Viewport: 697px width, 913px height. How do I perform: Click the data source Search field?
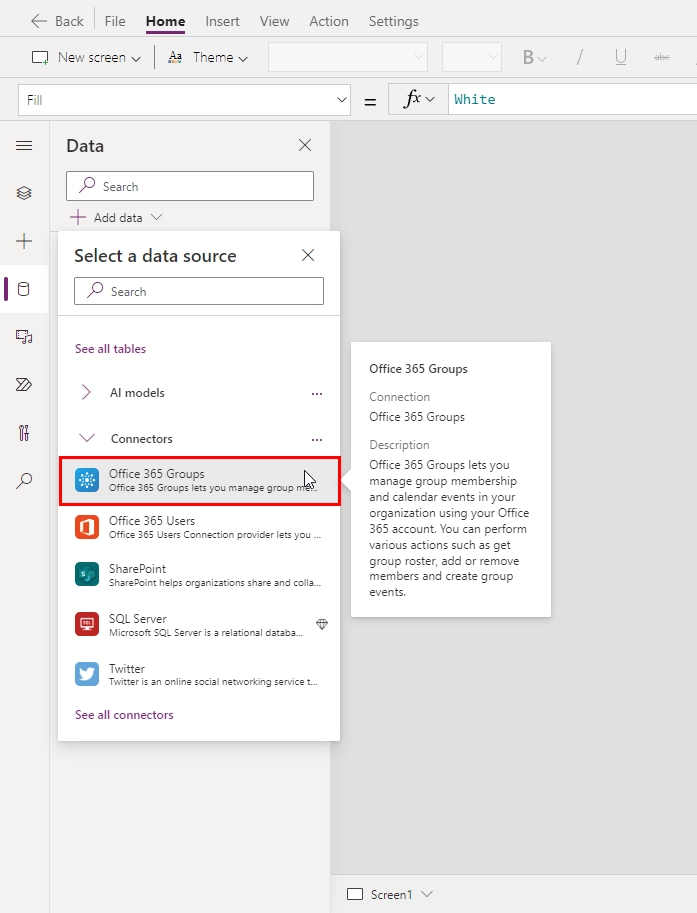pos(199,291)
